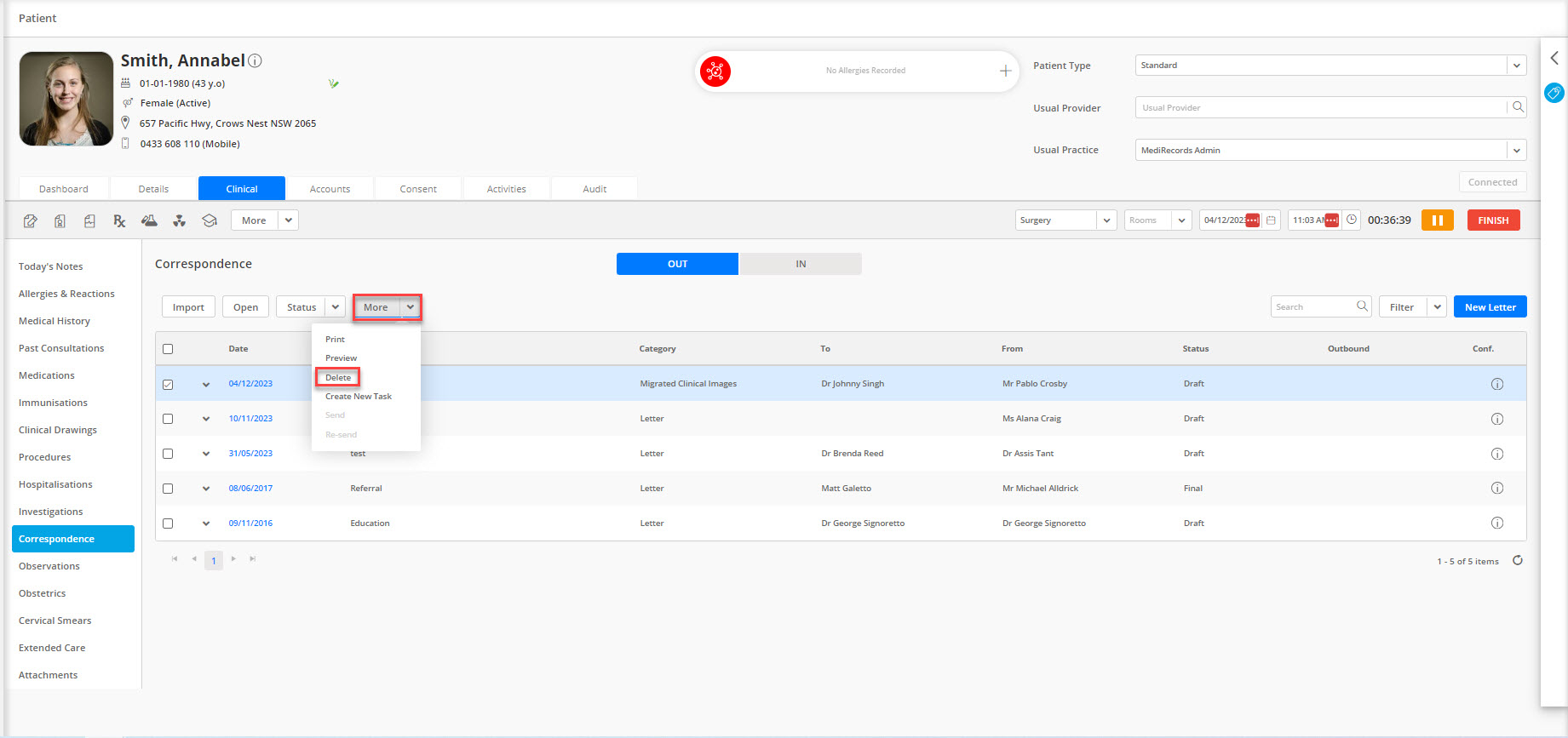Expand the 08/06/2017 row chevron
1568x738 pixels.
tap(206, 489)
